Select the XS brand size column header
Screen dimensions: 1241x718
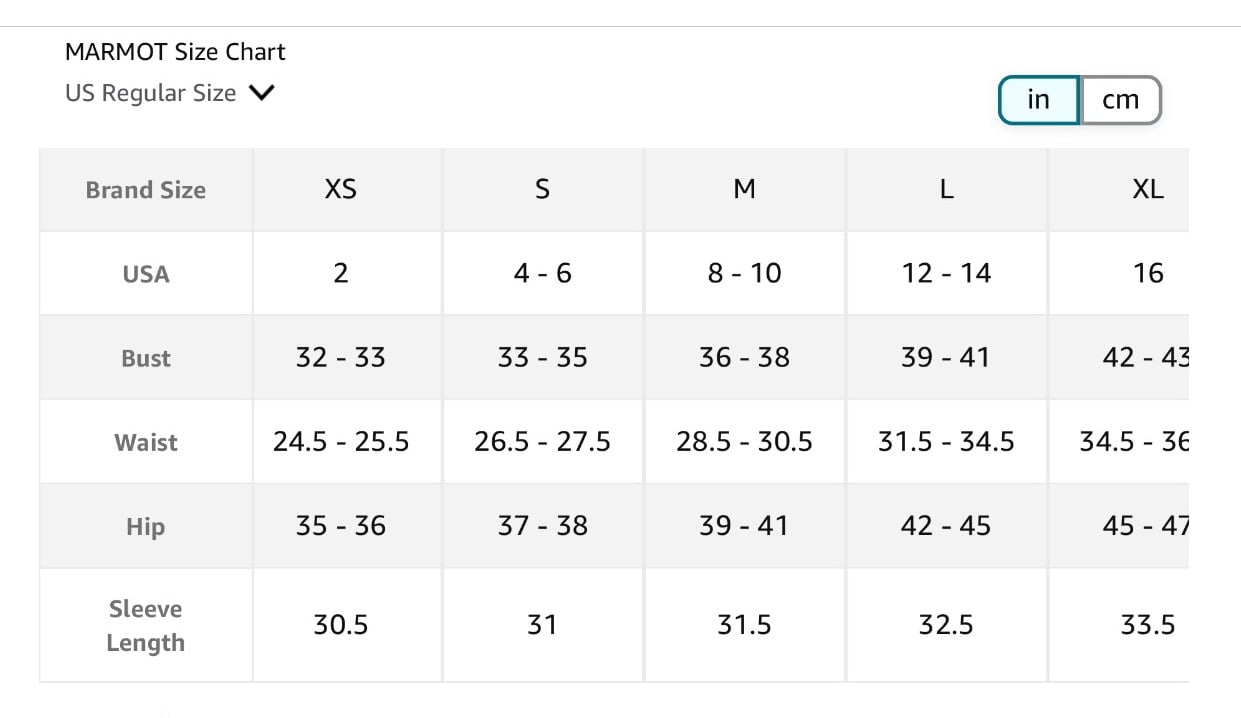click(x=341, y=189)
